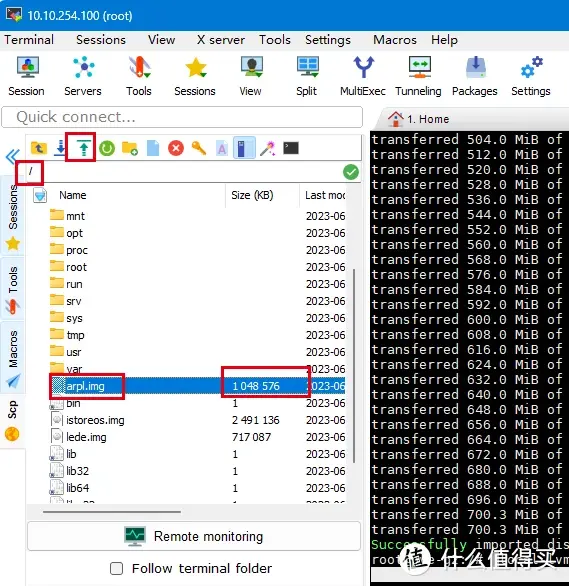569x586 pixels.
Task: Select the tmp folder
Action: pos(67,335)
